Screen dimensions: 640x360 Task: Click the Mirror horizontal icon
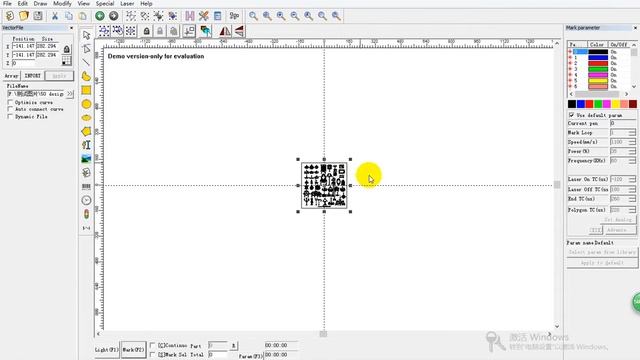point(225,31)
